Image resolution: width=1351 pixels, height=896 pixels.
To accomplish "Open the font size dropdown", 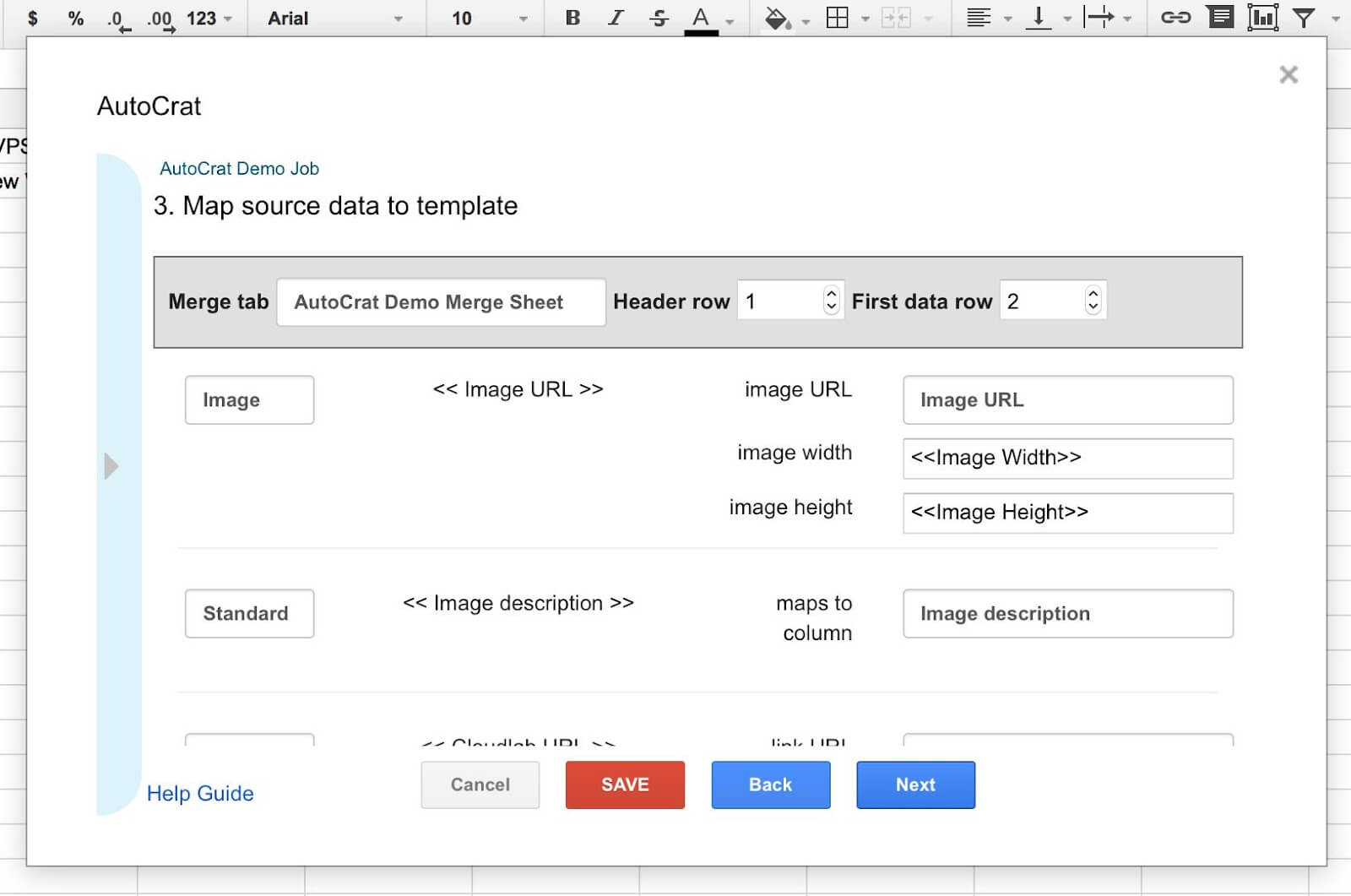I will coord(486,18).
